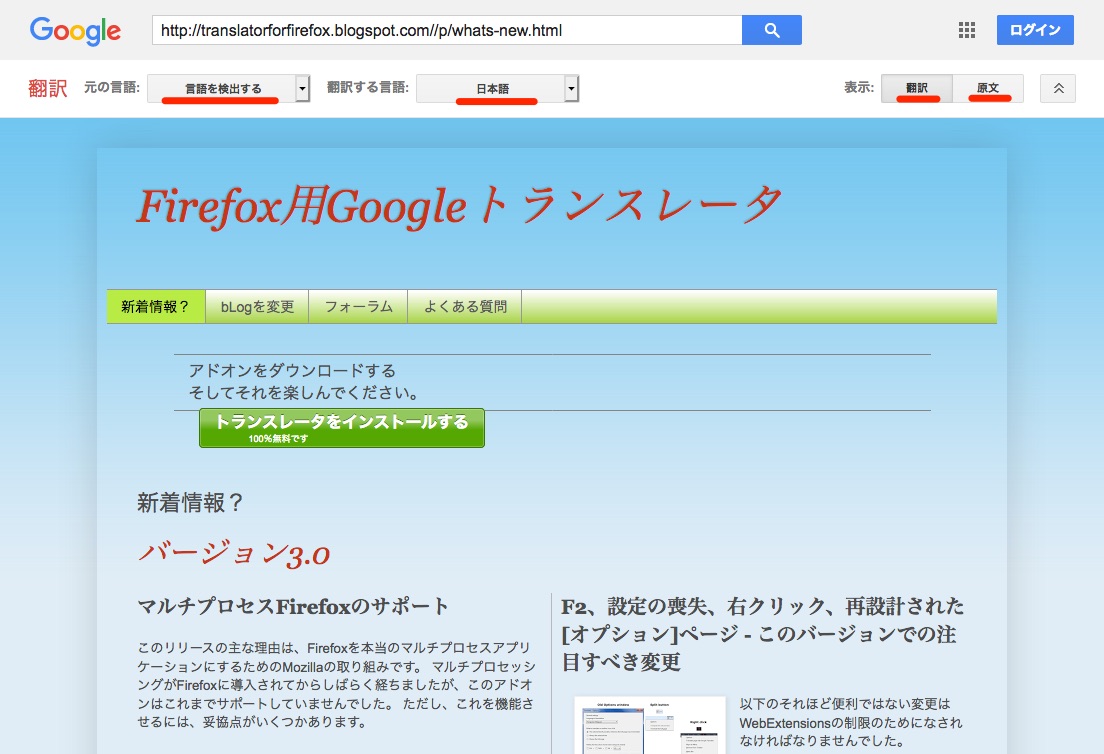Click the バージョン3.0 heading
The image size is (1104, 754).
pos(234,554)
